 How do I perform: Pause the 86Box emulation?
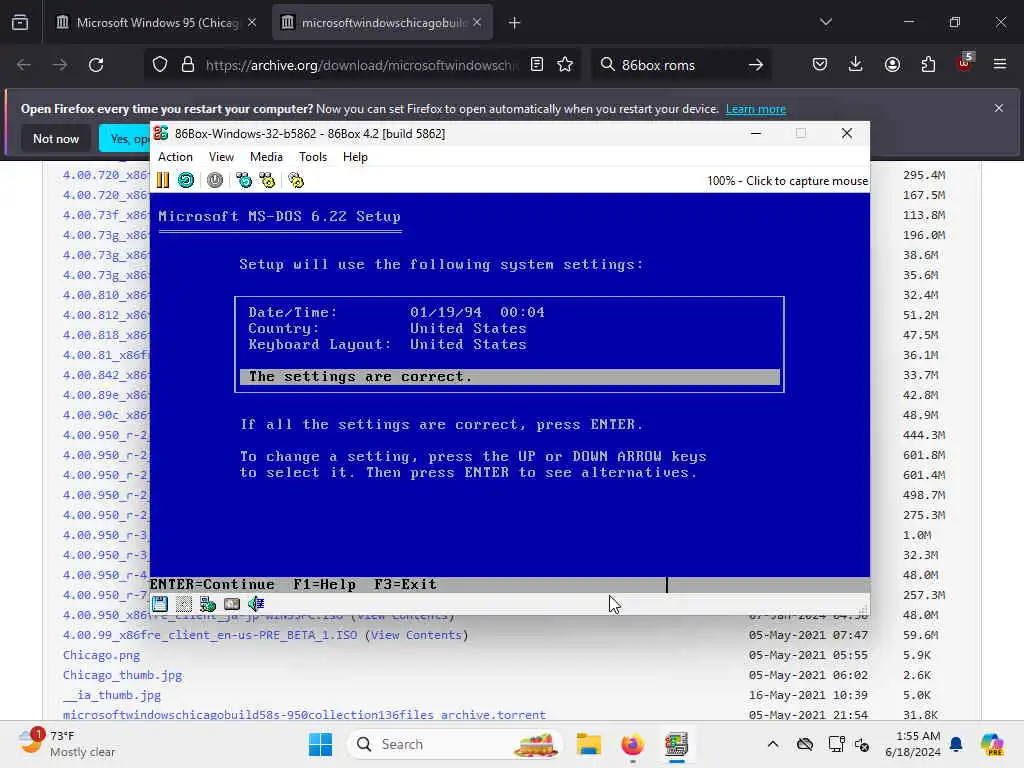[x=163, y=180]
